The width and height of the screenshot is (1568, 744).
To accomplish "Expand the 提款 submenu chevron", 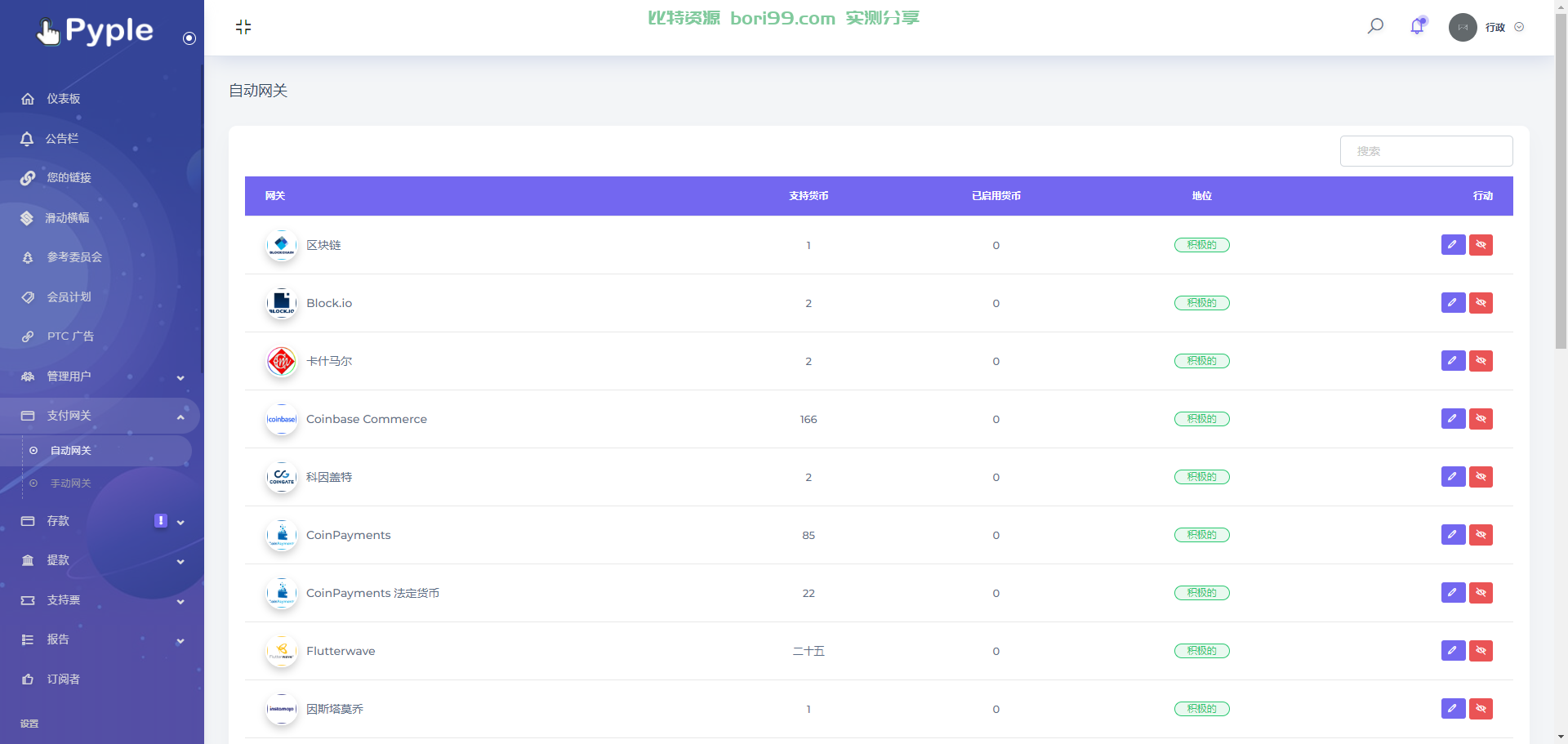I will (x=180, y=561).
